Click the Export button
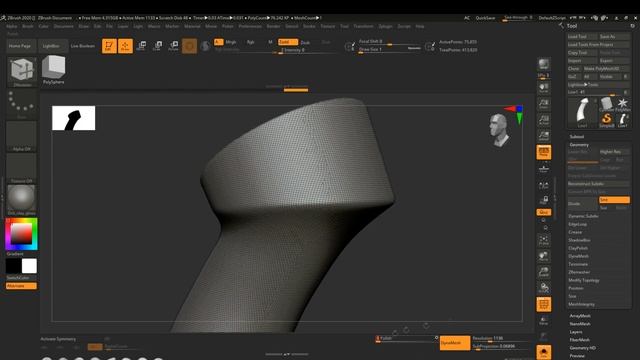 [x=615, y=60]
